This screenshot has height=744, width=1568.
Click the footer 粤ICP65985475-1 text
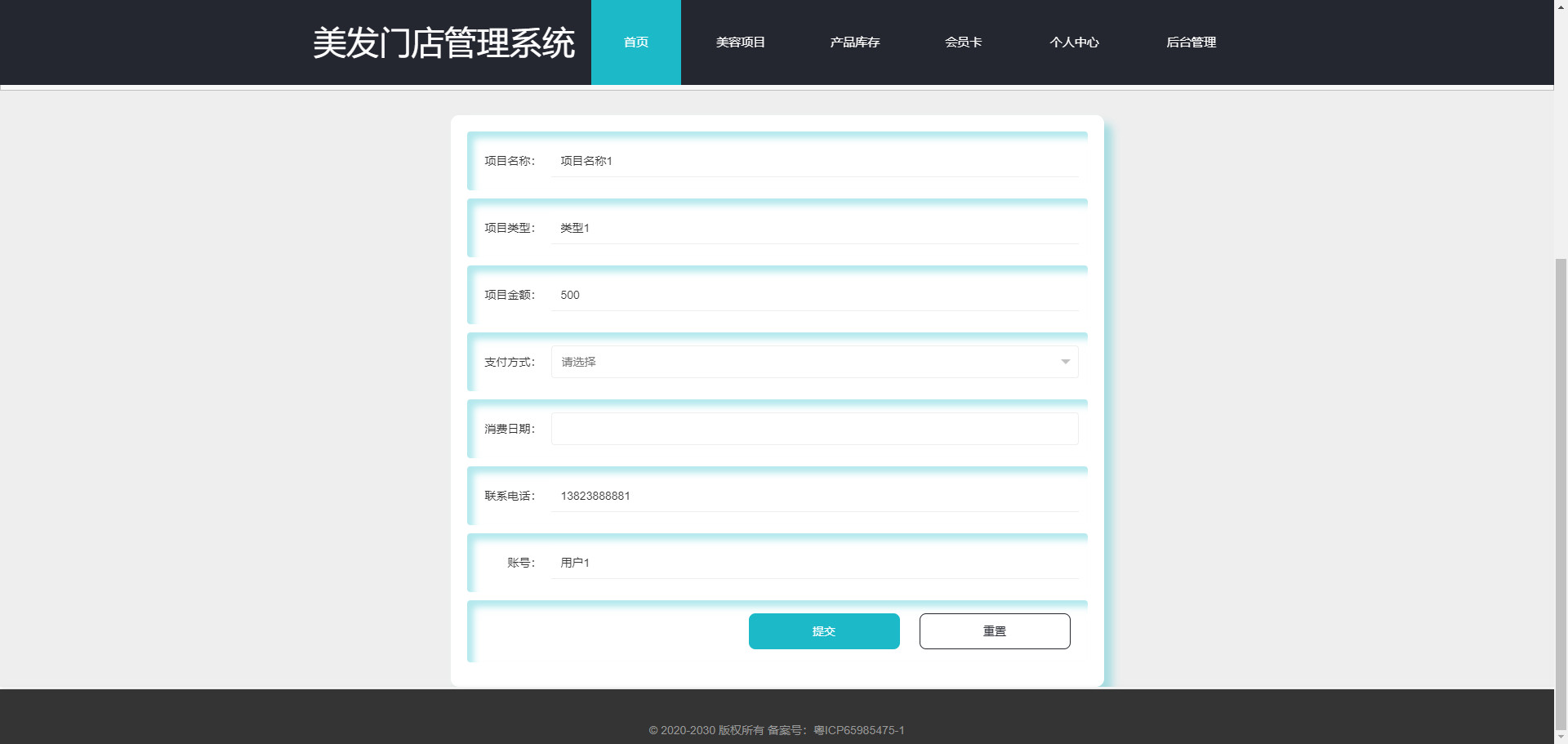pyautogui.click(x=859, y=730)
